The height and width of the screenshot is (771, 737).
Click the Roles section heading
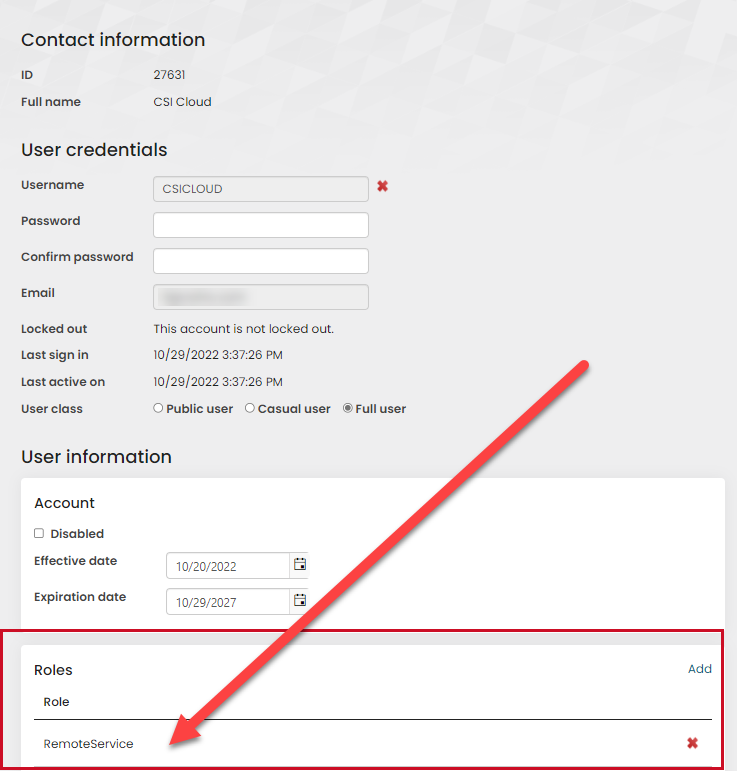pyautogui.click(x=53, y=670)
